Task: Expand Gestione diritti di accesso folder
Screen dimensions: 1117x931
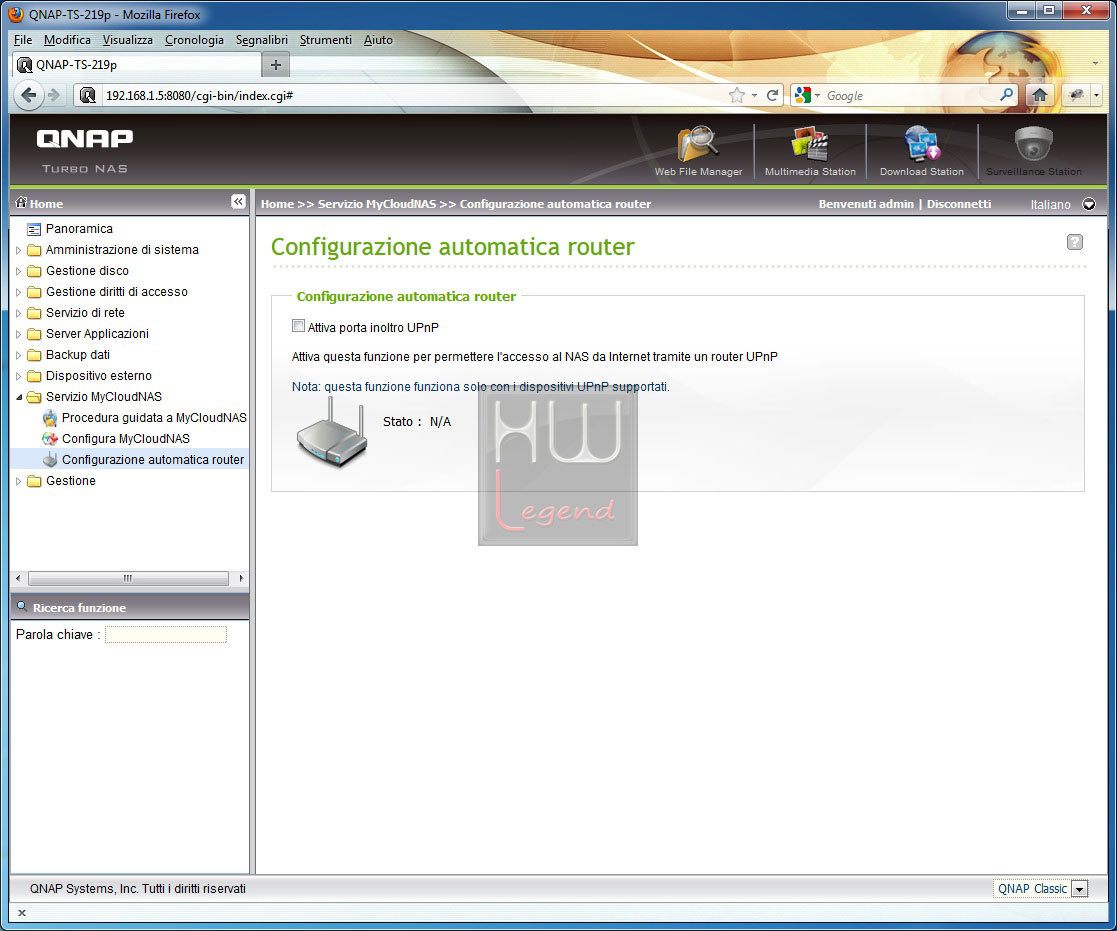Action: [x=19, y=292]
